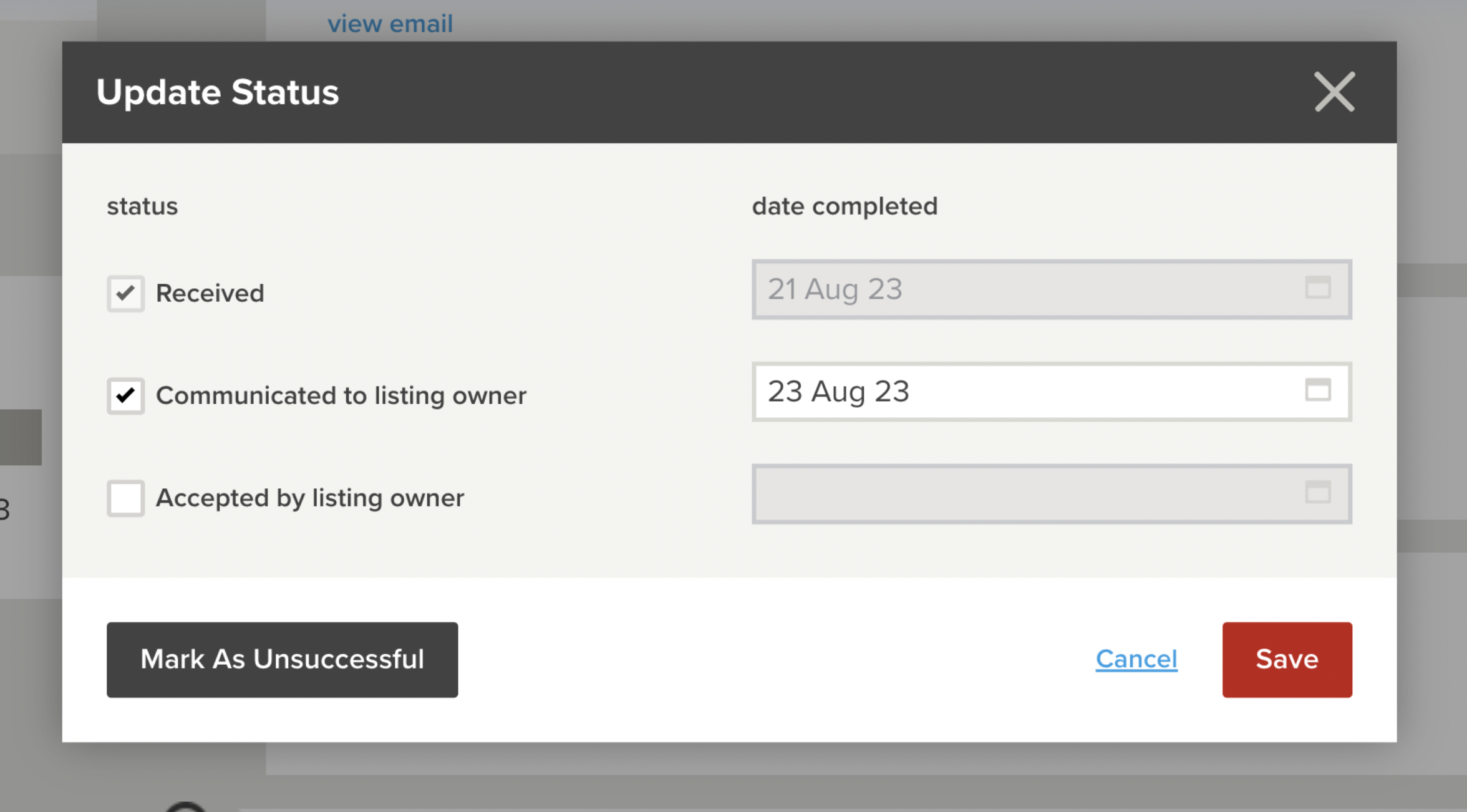1467x812 pixels.
Task: Click the Mark As Unsuccessful button
Action: tap(282, 659)
